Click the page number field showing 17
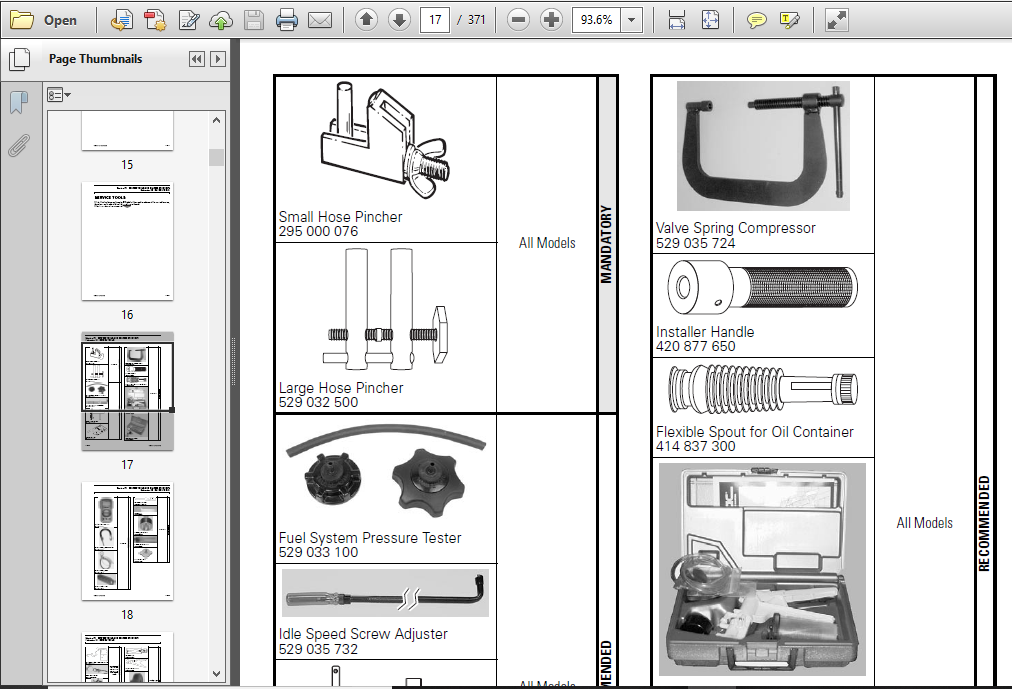 point(435,20)
